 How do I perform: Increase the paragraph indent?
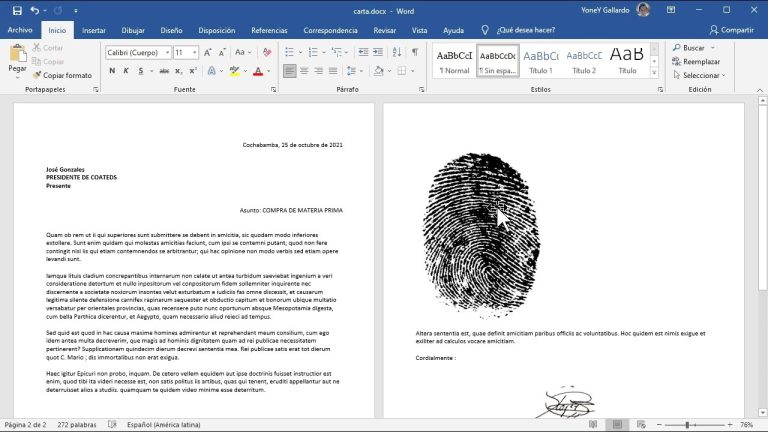click(x=378, y=52)
